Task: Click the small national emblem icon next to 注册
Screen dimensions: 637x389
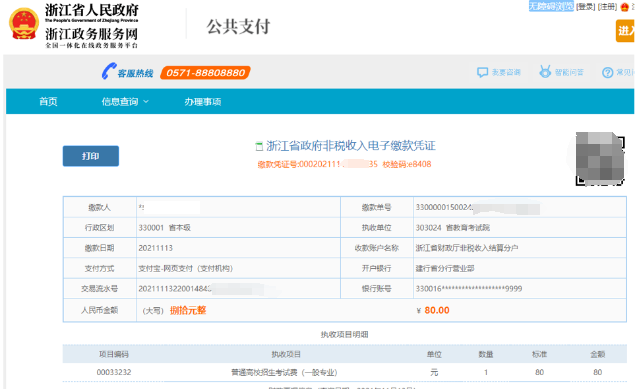Action: click(x=624, y=6)
